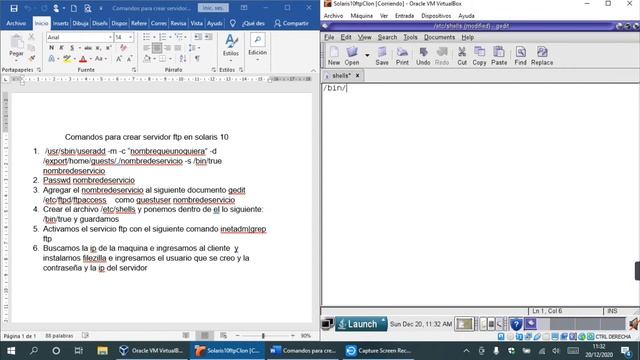Toggle Underline (S) formatting in Word
This screenshot has height=360, width=640.
[72, 48]
